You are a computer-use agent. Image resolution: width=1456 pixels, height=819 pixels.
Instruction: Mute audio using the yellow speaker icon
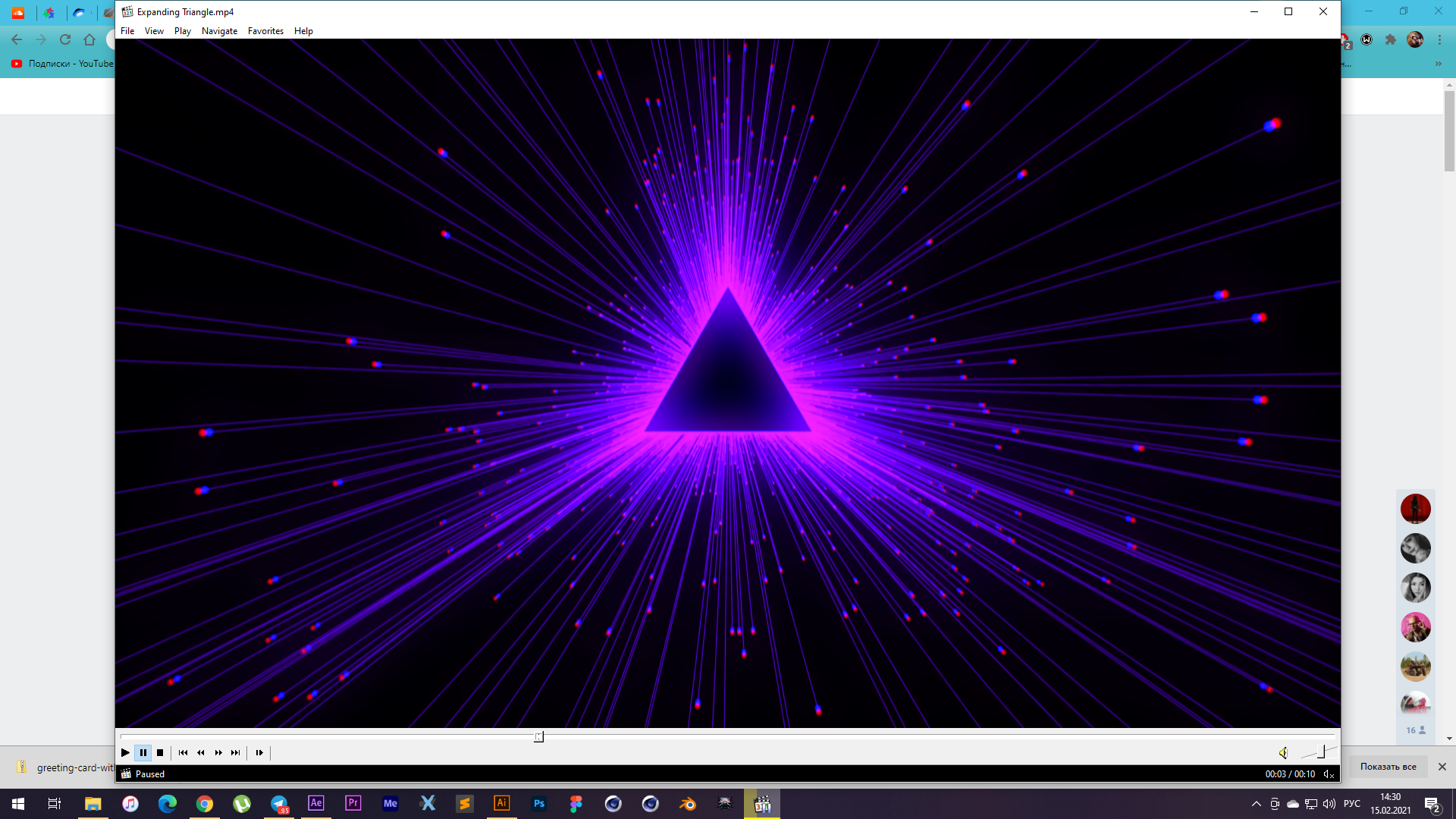click(1283, 753)
